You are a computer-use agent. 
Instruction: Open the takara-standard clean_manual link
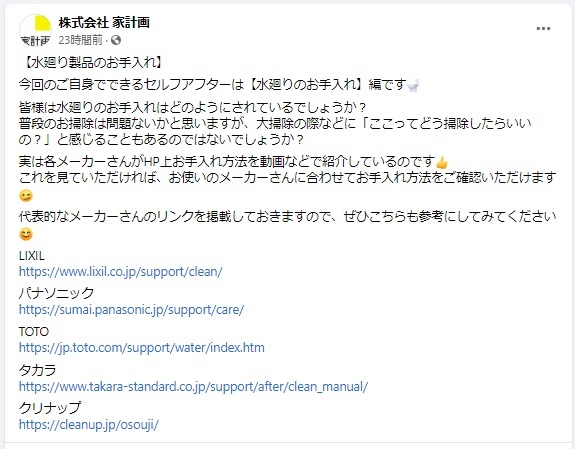point(193,387)
